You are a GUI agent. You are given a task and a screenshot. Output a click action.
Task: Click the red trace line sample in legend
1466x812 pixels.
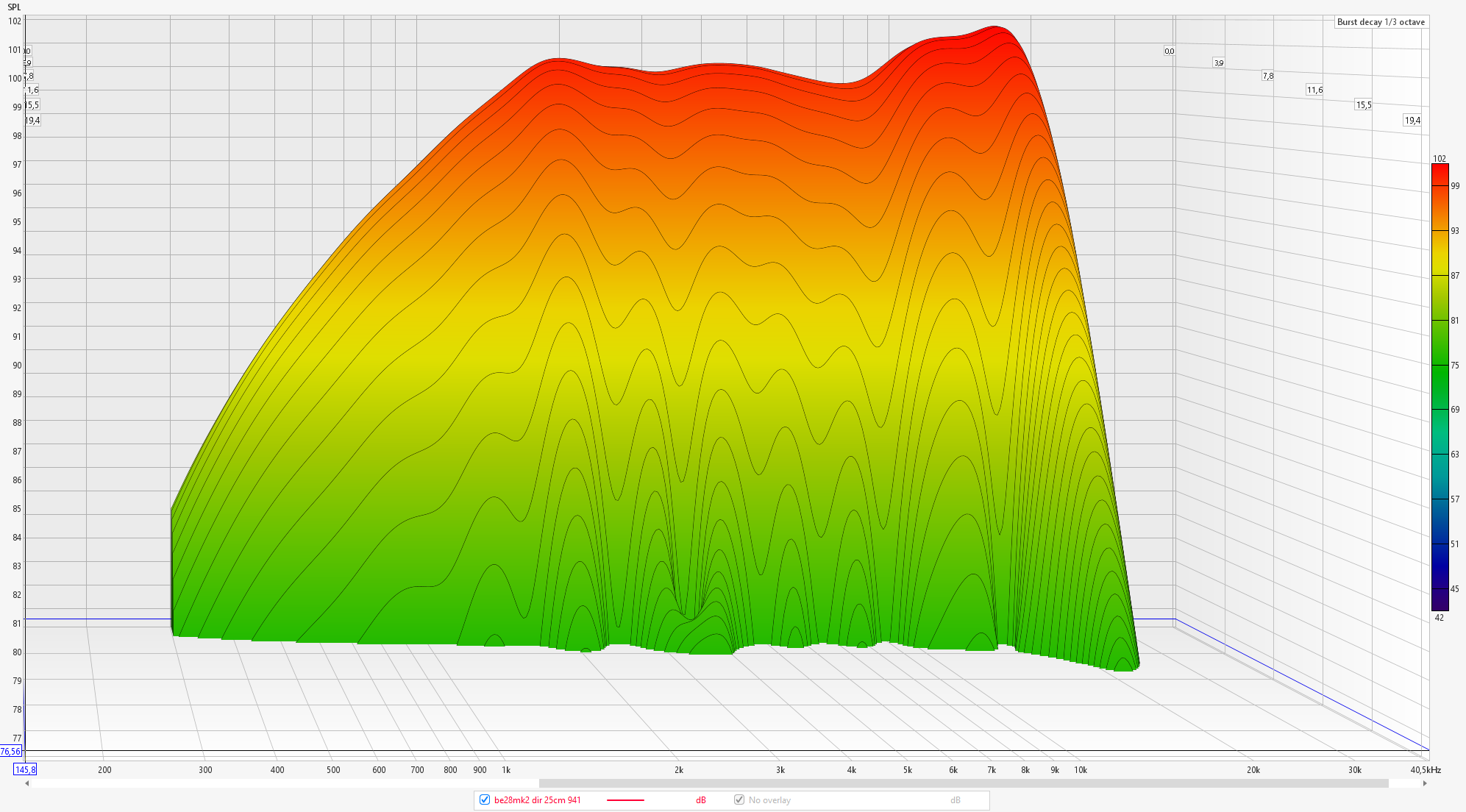625,800
